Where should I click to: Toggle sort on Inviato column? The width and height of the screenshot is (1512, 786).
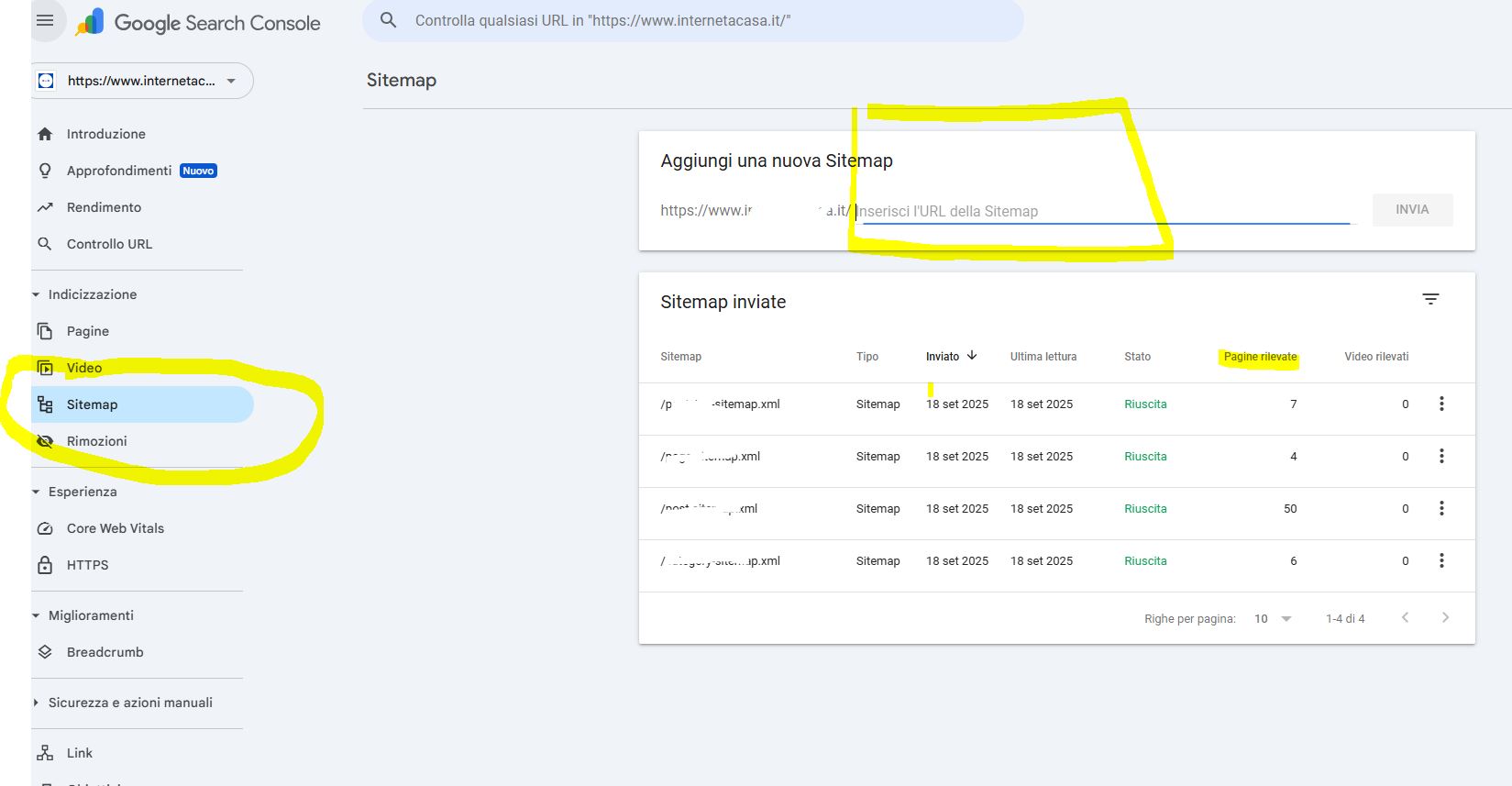point(943,357)
